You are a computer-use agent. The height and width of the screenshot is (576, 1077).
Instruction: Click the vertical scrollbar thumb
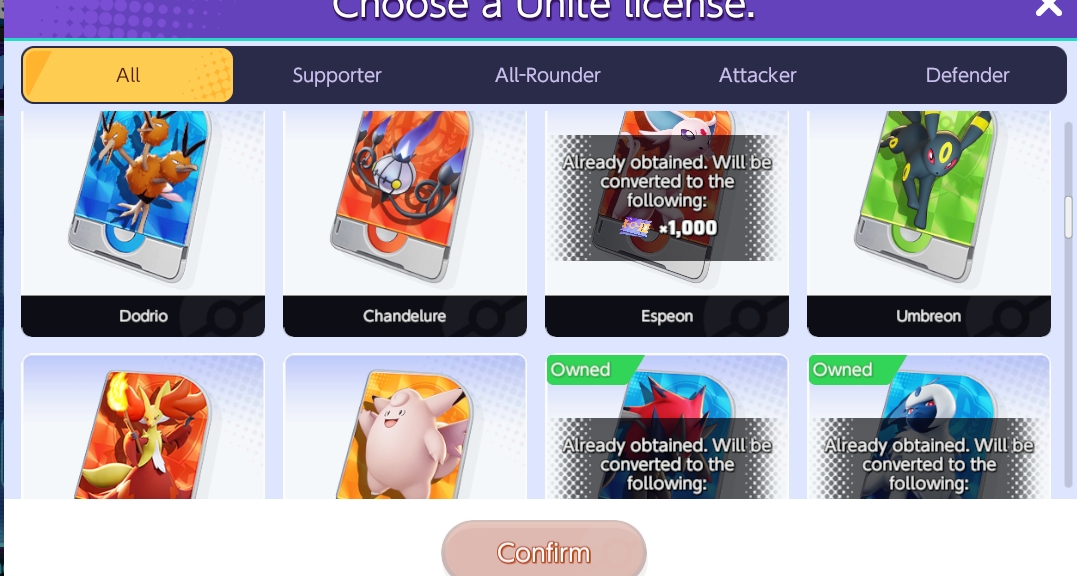pyautogui.click(x=1068, y=217)
